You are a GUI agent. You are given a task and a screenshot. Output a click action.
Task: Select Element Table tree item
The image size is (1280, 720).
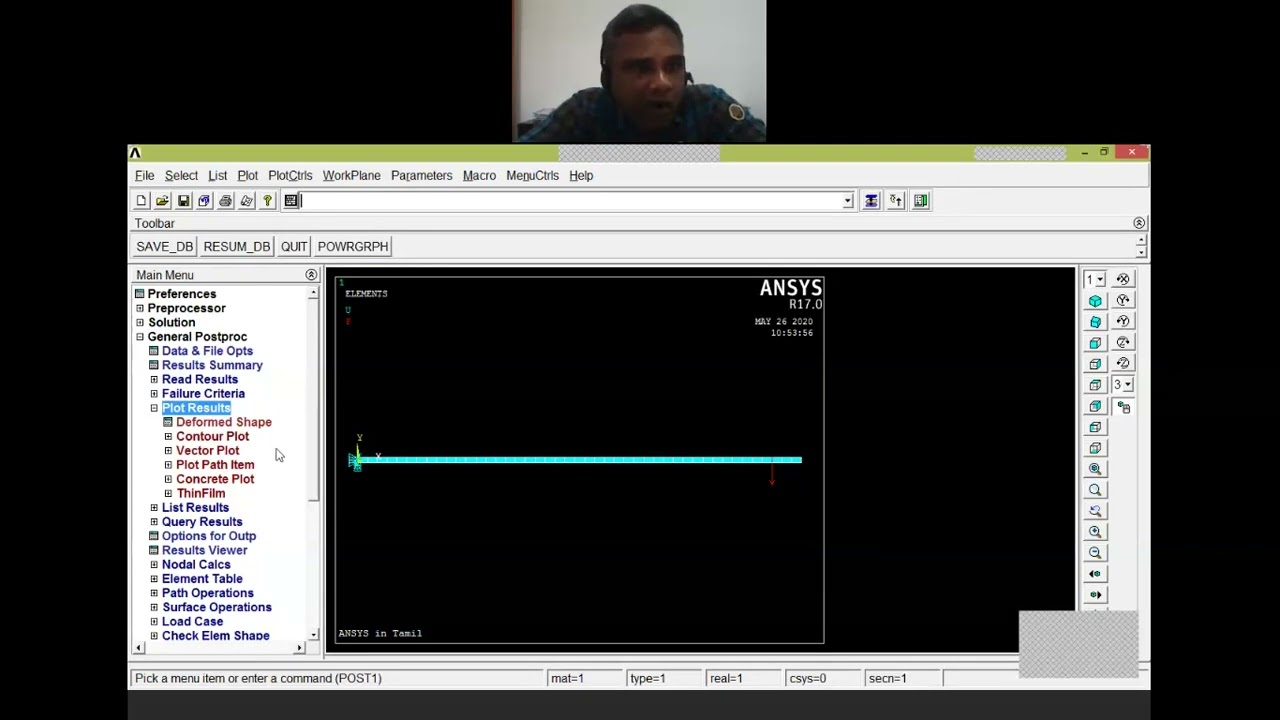[x=202, y=579]
